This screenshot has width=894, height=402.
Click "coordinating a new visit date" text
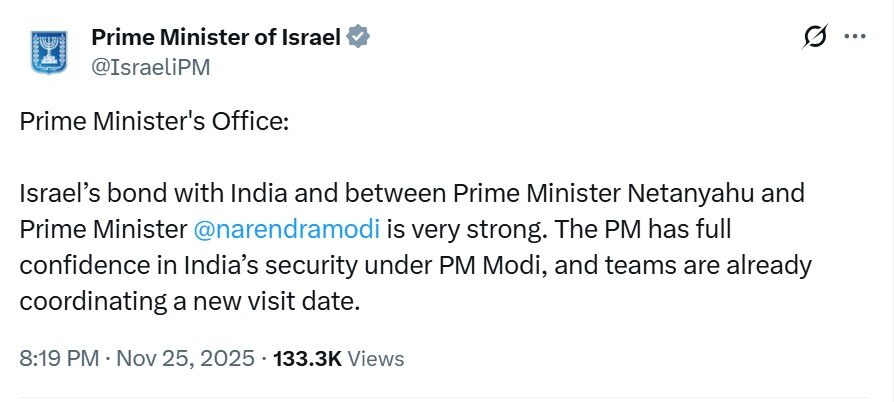(187, 302)
